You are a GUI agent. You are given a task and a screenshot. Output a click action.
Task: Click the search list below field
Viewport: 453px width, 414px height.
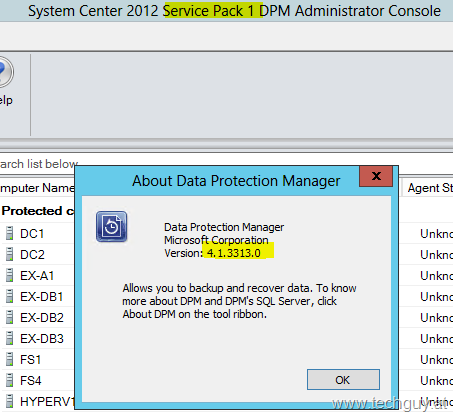point(37,164)
